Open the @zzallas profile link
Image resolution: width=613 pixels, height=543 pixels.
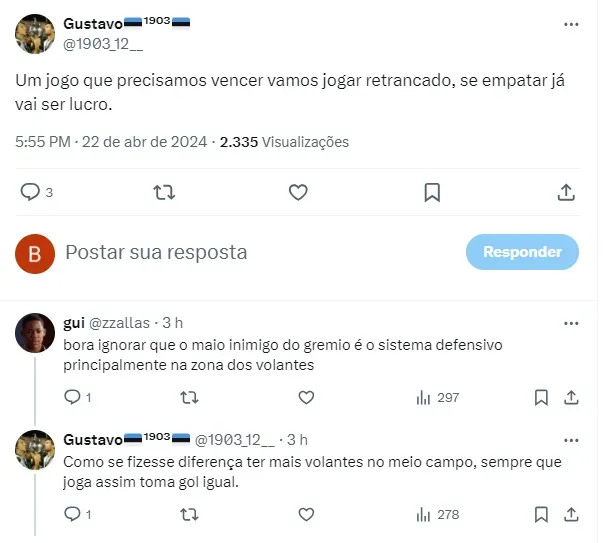[120, 323]
